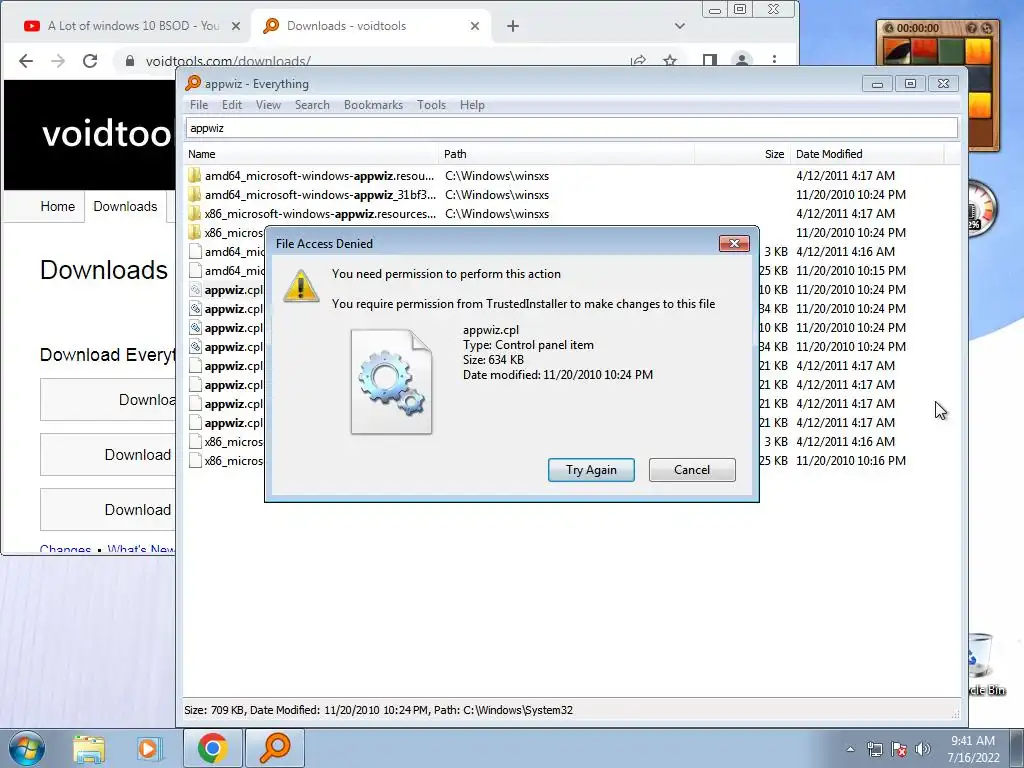Open the Chrome three-dot menu

click(x=775, y=60)
